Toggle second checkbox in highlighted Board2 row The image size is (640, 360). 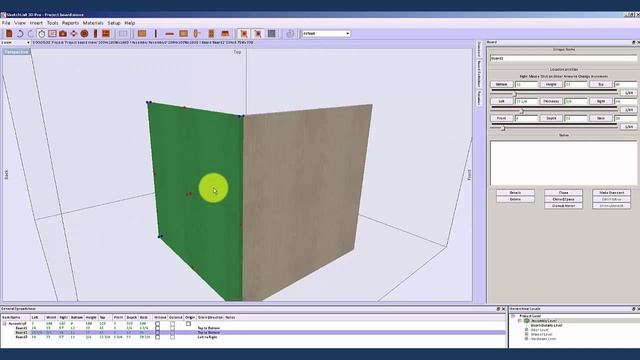[172, 333]
